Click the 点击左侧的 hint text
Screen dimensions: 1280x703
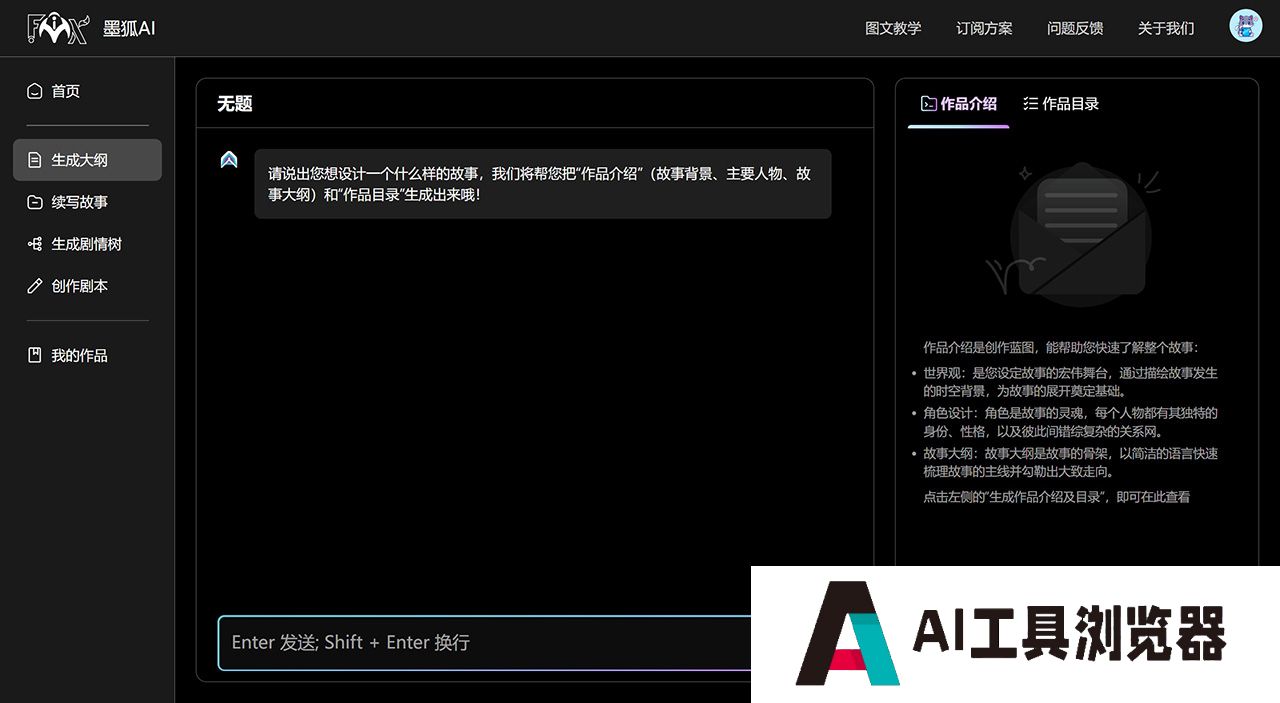(x=1056, y=497)
